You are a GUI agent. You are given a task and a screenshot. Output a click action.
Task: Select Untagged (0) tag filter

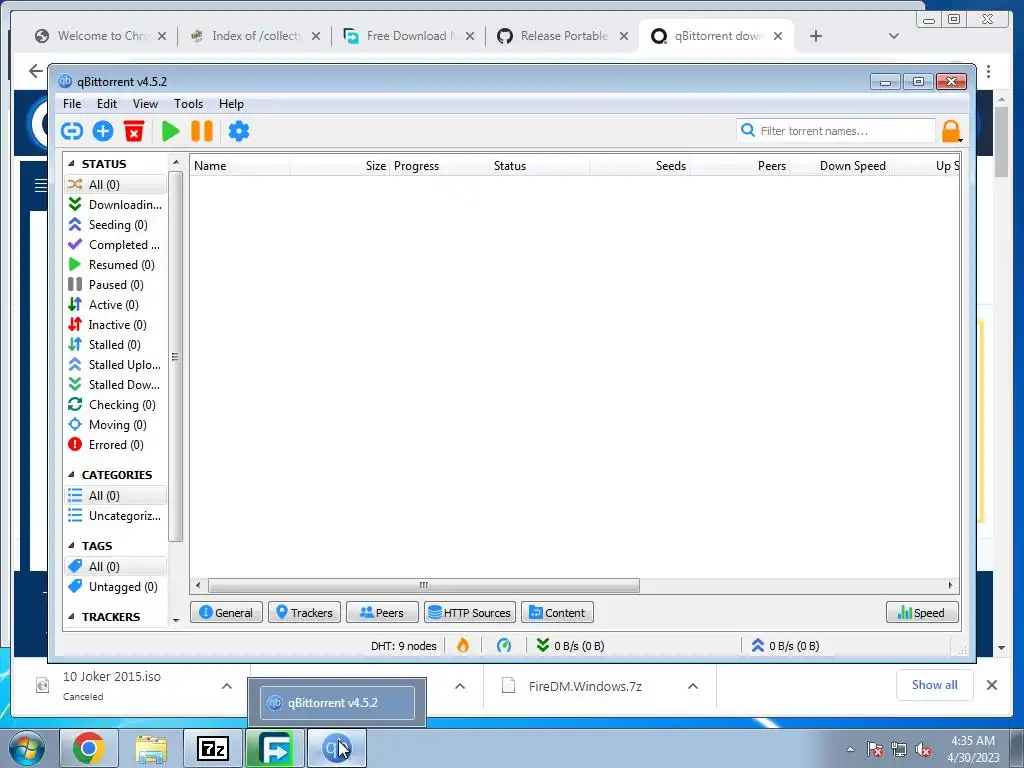point(116,587)
